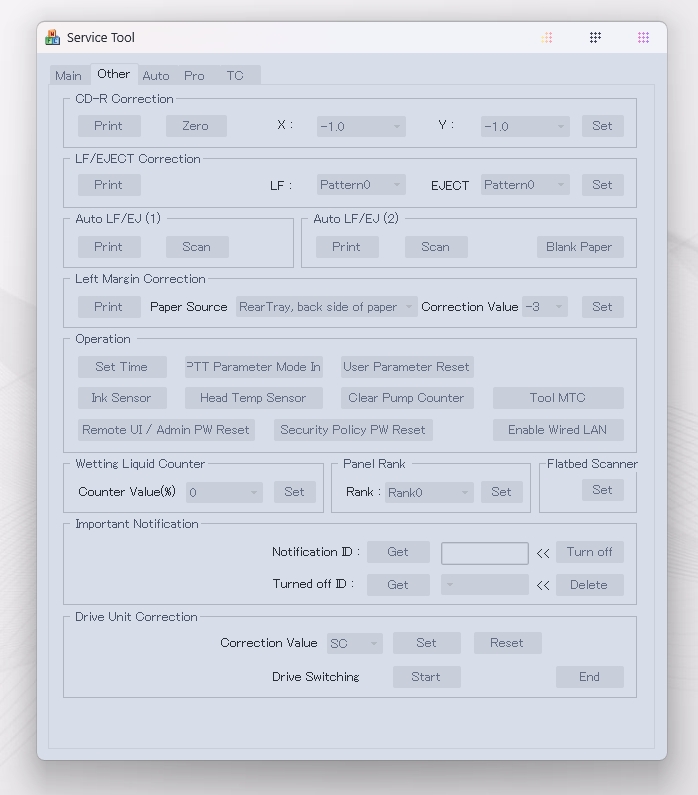Click Get next to Turned off ID
Viewport: 698px width, 795px height.
398,585
